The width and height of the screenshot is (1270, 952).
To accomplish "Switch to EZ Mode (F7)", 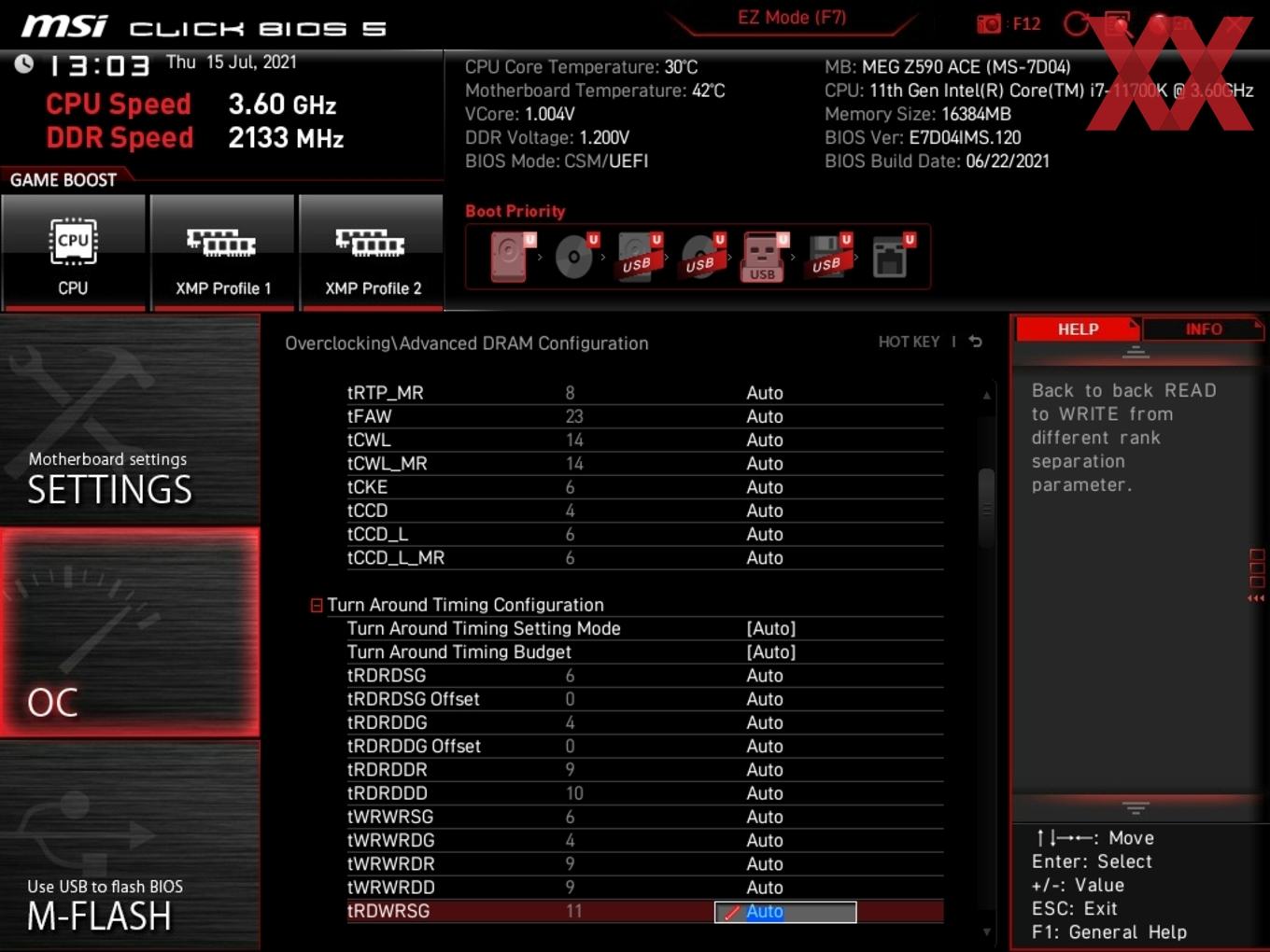I will click(792, 18).
